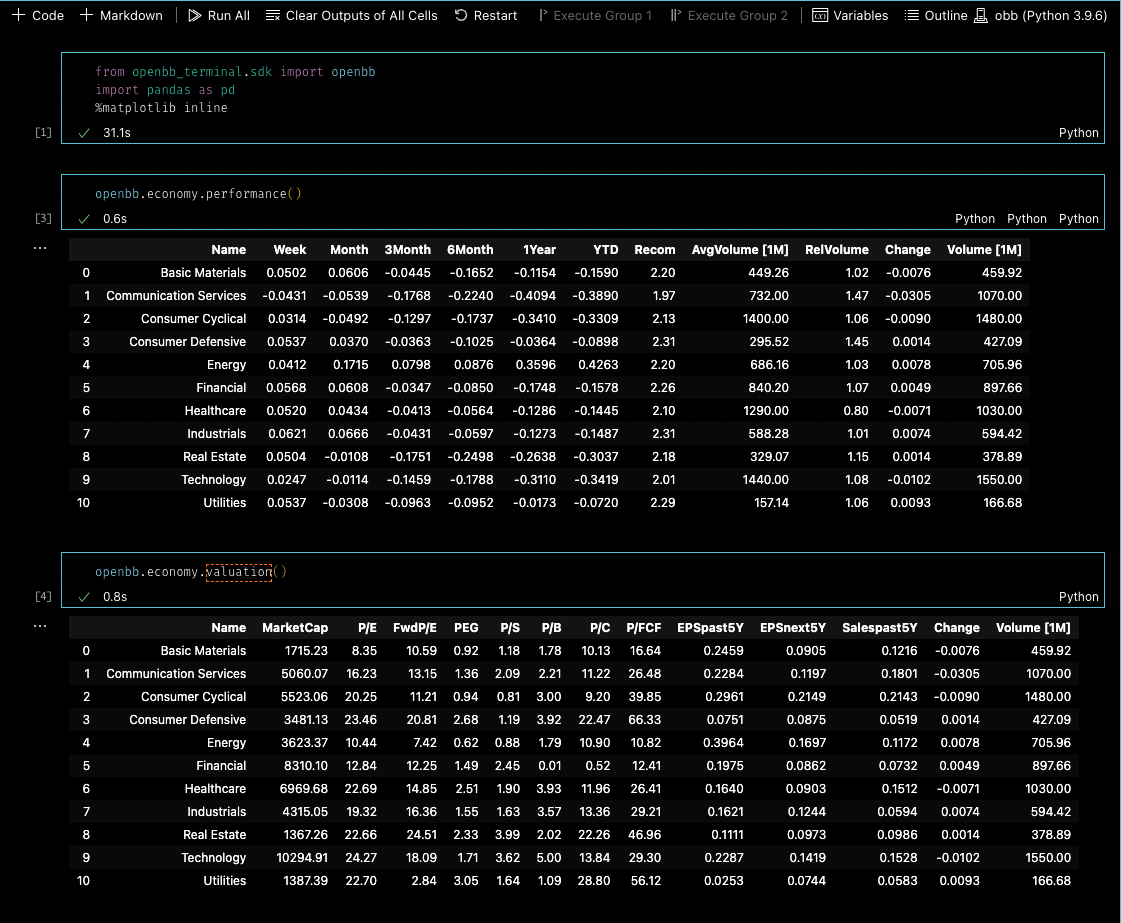Click 3Month column header
This screenshot has height=923, width=1121.
point(408,250)
